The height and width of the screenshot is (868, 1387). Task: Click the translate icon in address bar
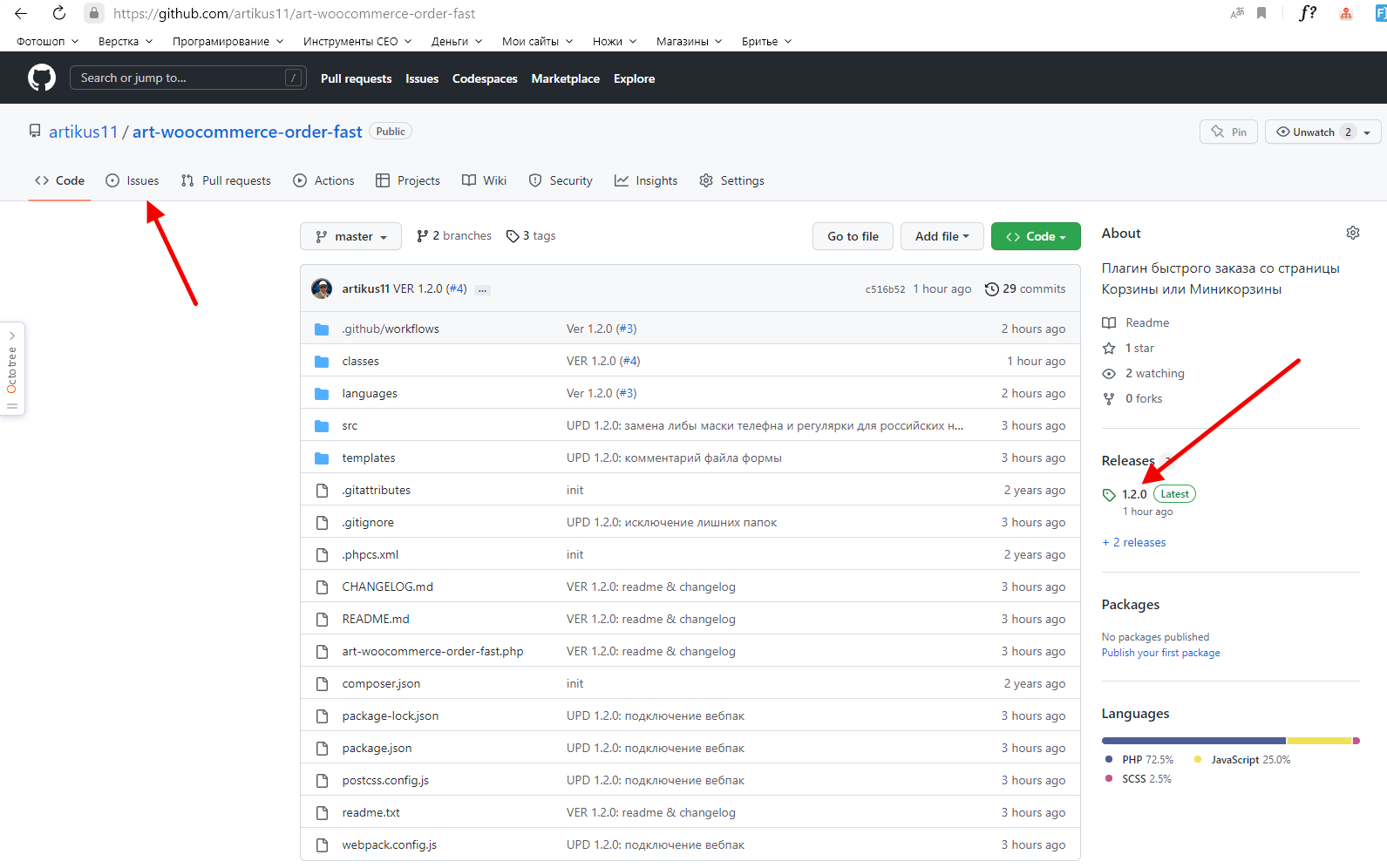pos(1237,13)
